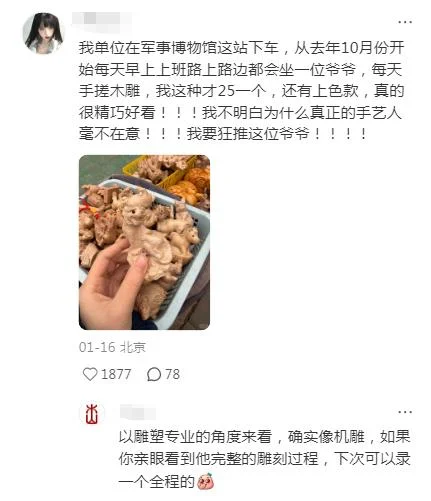Image resolution: width=431 pixels, height=501 pixels.
Task: Click the comment count 78
Action: (x=173, y=374)
